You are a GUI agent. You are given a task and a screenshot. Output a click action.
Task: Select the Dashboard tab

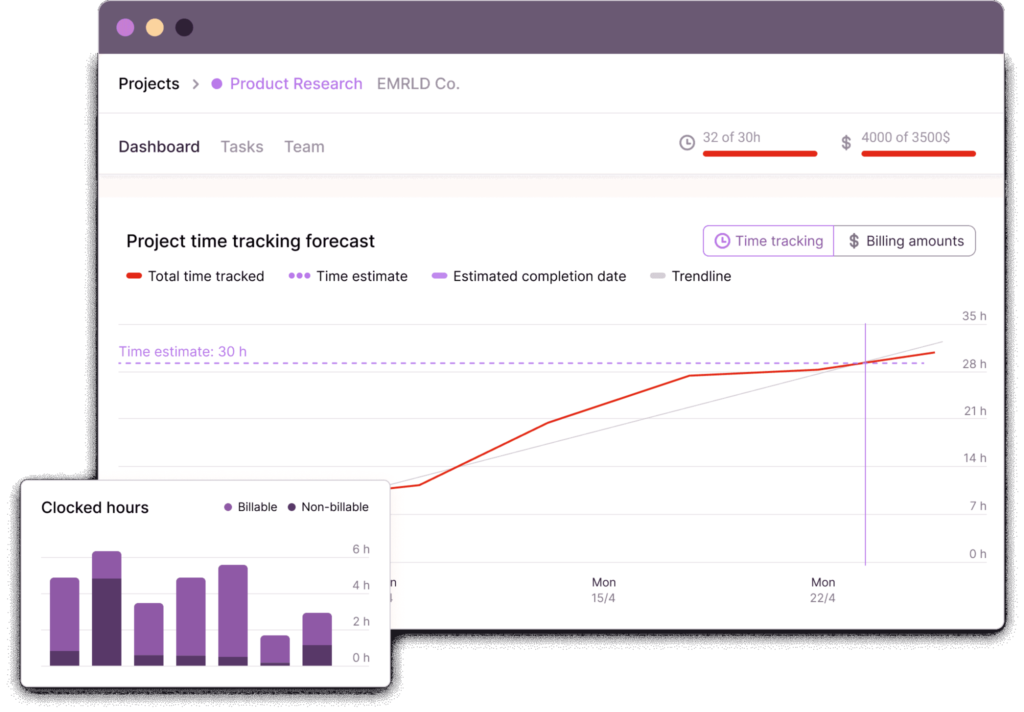159,147
